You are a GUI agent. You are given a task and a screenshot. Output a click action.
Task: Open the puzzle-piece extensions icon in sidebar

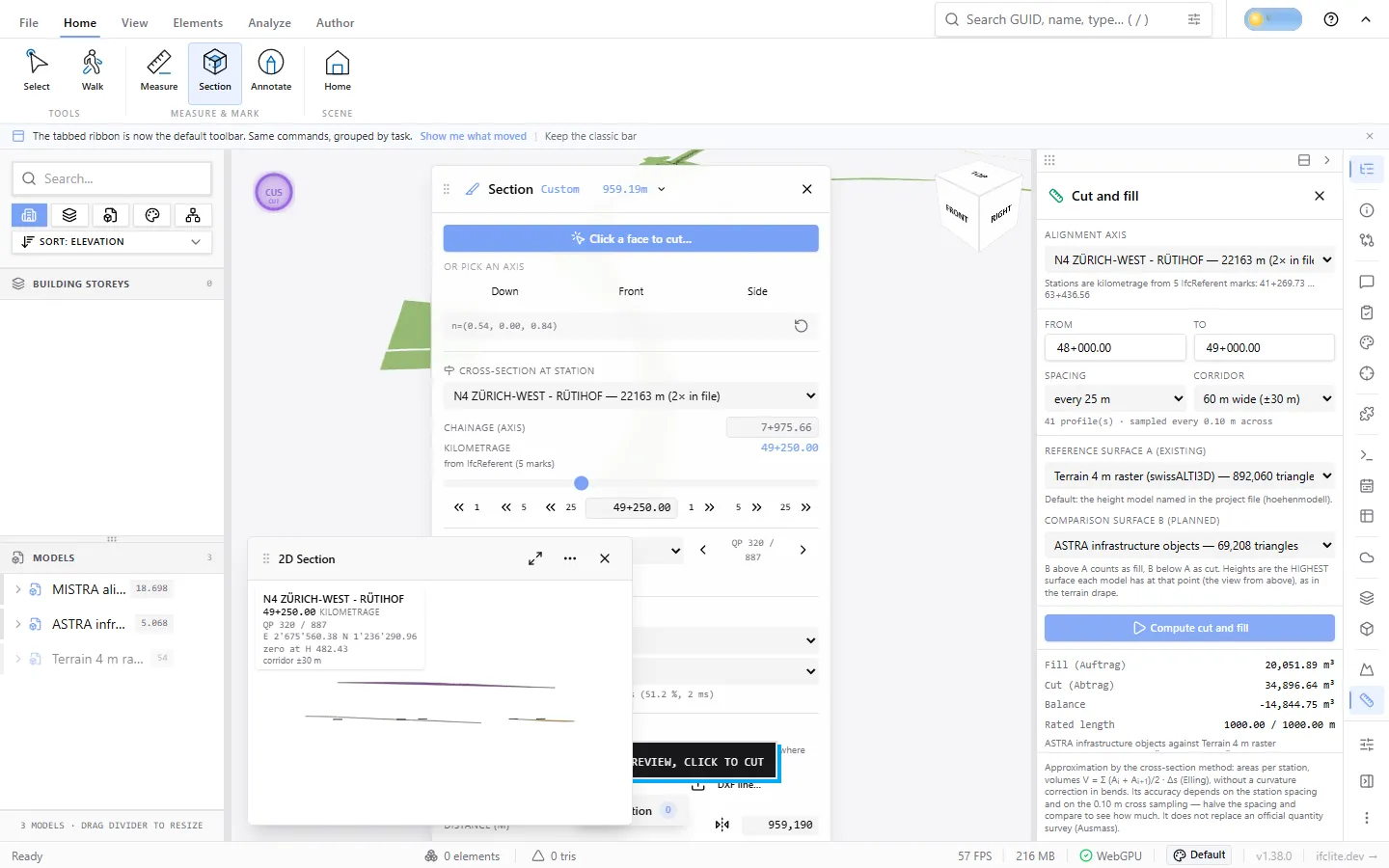point(1367,414)
